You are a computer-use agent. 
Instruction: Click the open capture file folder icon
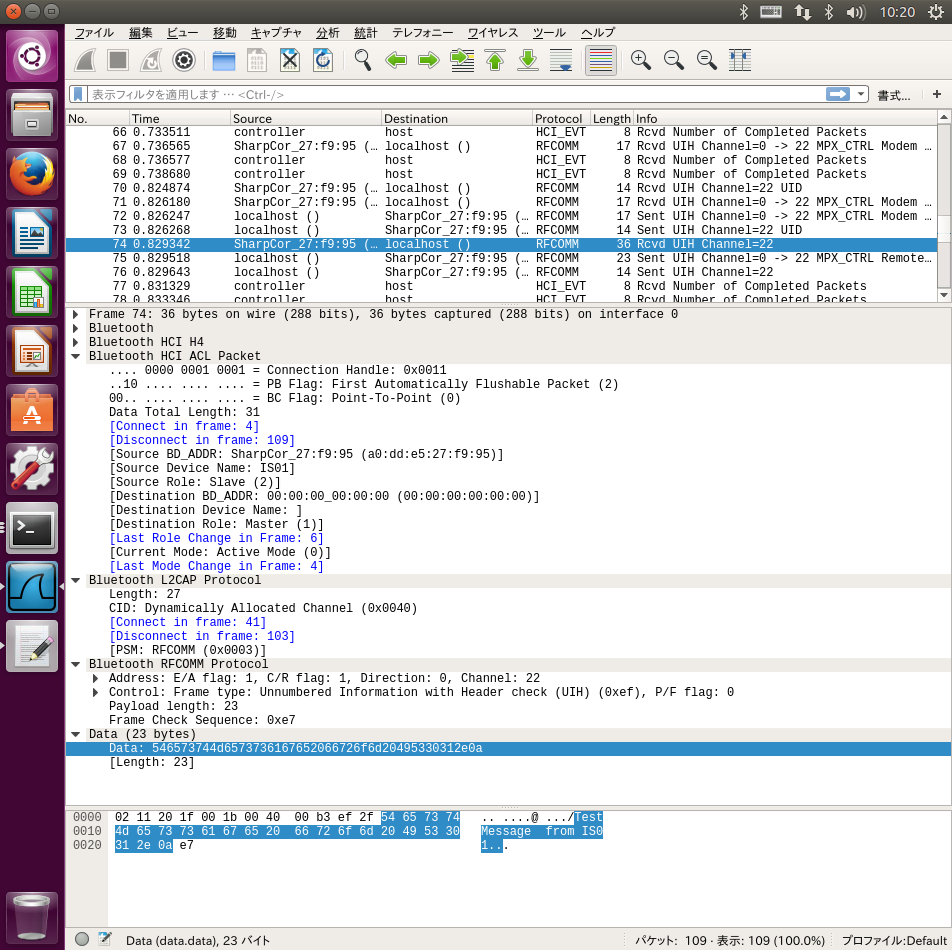pyautogui.click(x=224, y=60)
